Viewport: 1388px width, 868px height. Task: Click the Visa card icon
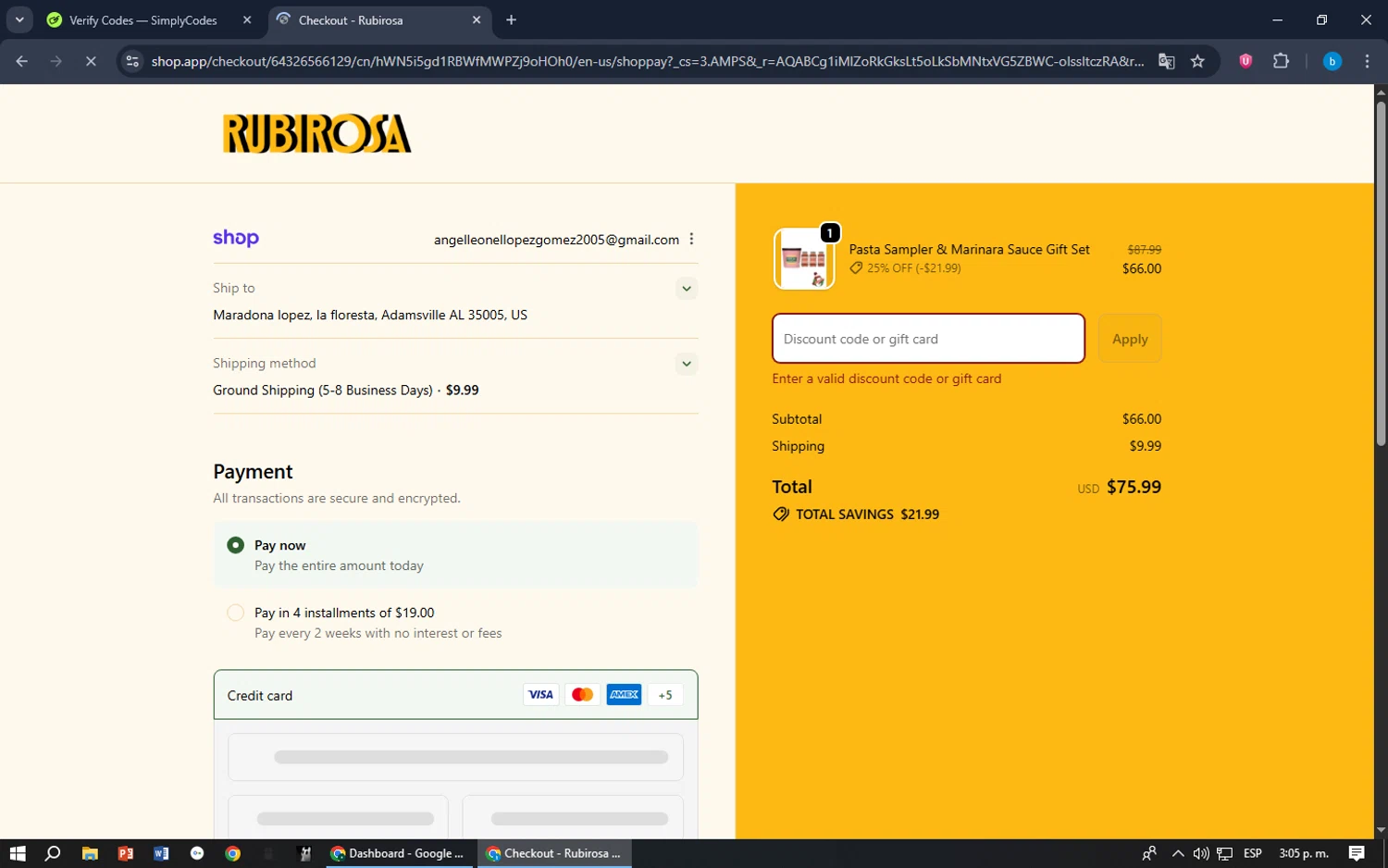click(540, 695)
